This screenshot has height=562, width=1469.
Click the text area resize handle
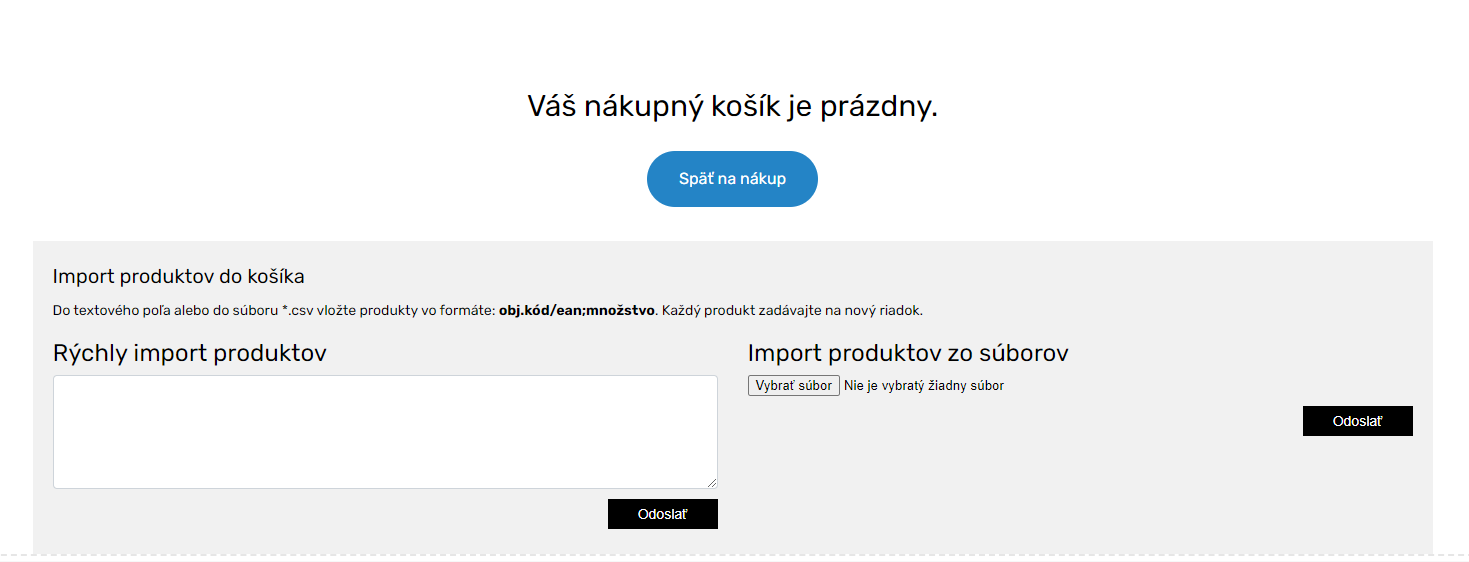(712, 483)
